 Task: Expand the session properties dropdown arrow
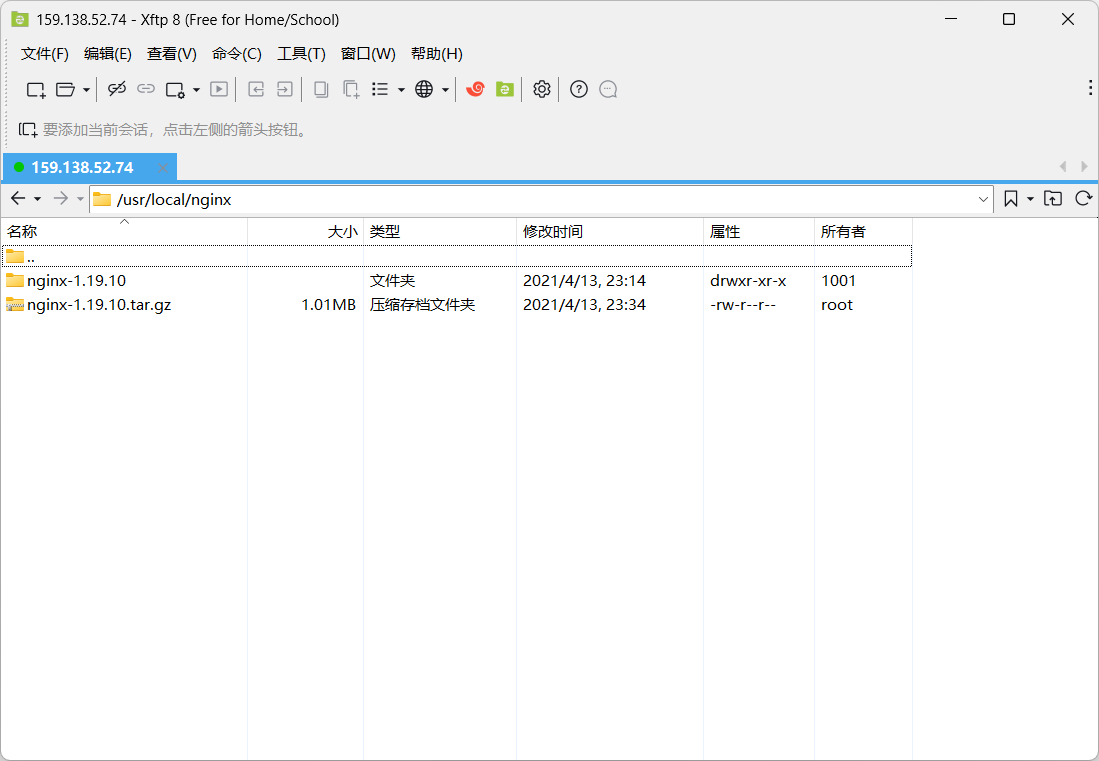[196, 90]
